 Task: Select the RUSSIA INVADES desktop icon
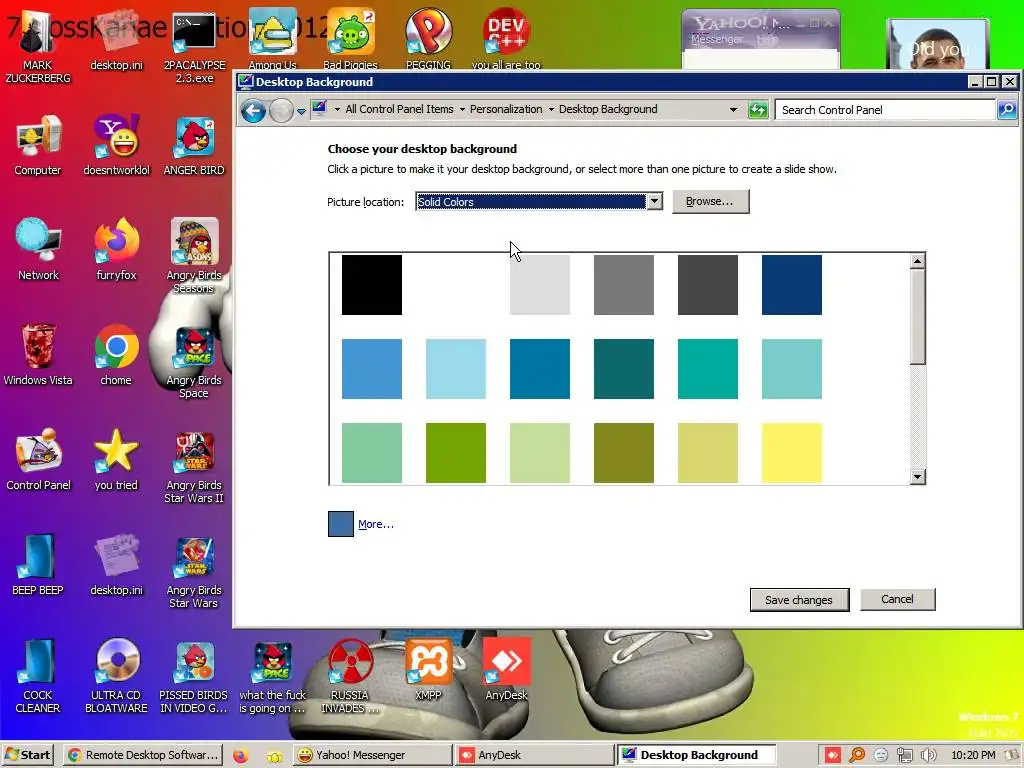pyautogui.click(x=350, y=676)
